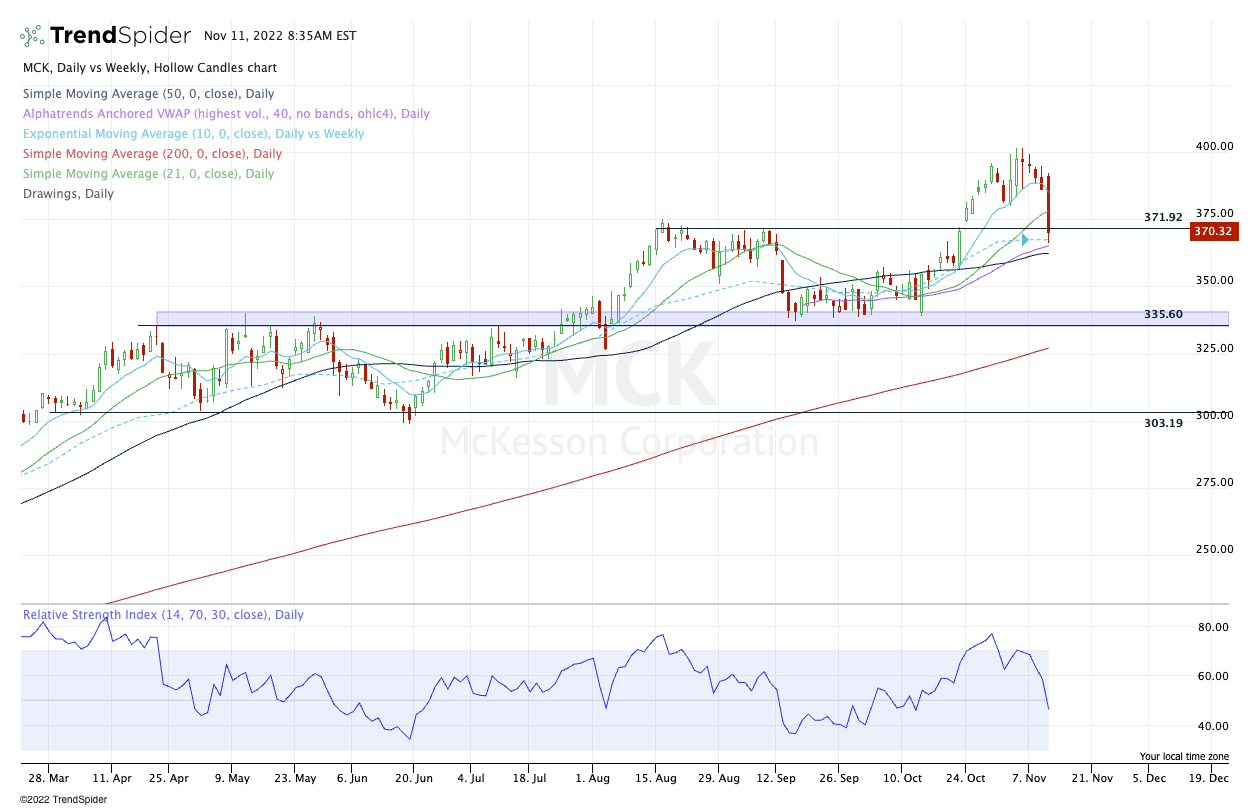Select the Exponential Moving Average 10 legend entry
Viewport: 1259px width, 809px height.
tap(194, 134)
